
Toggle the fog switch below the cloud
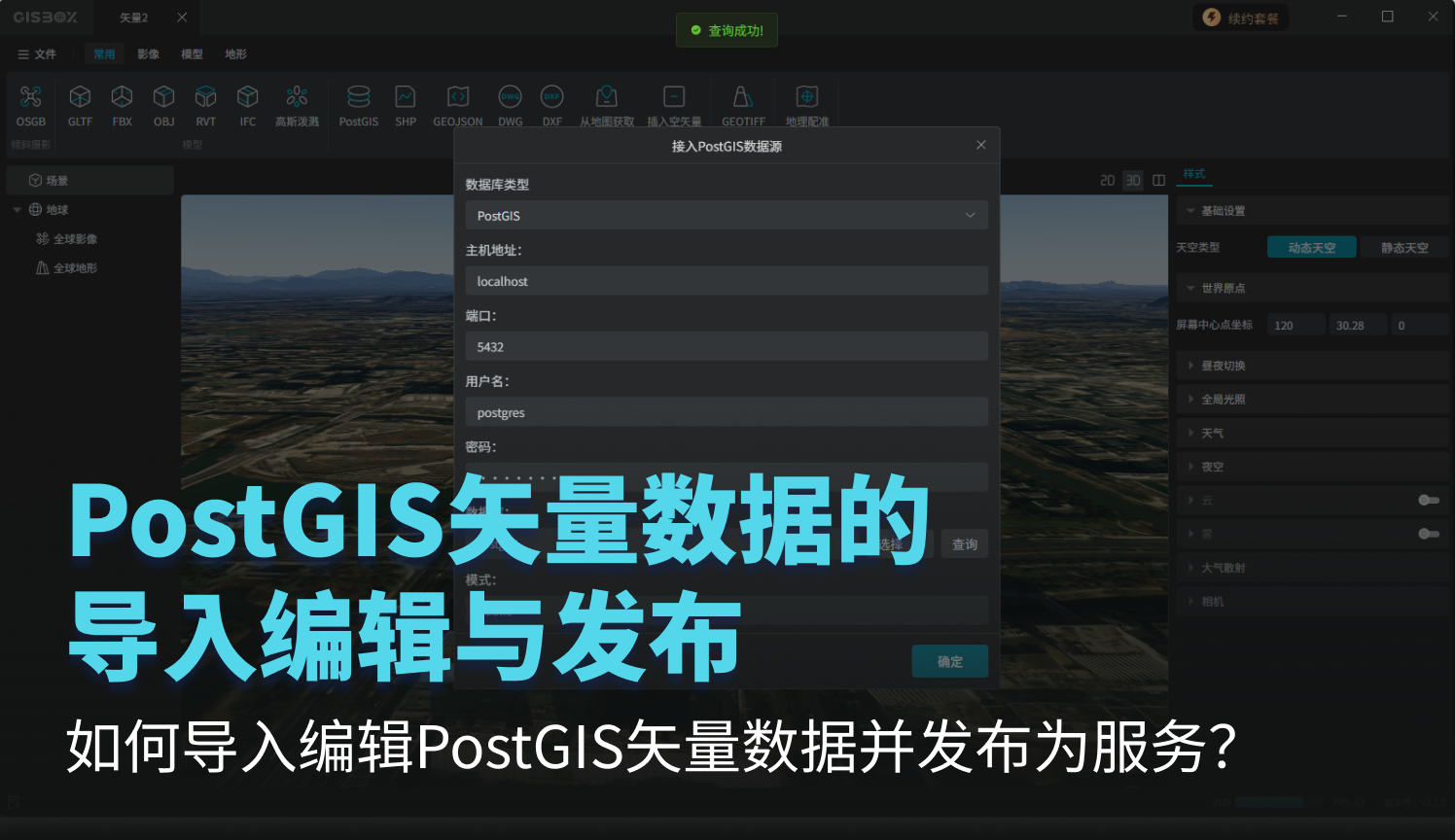pos(1428,534)
